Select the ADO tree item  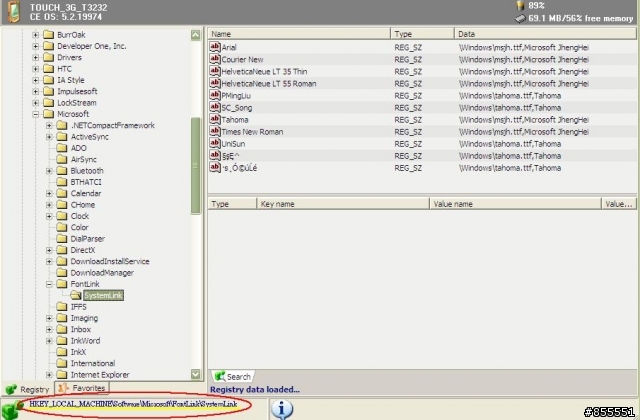click(x=78, y=148)
